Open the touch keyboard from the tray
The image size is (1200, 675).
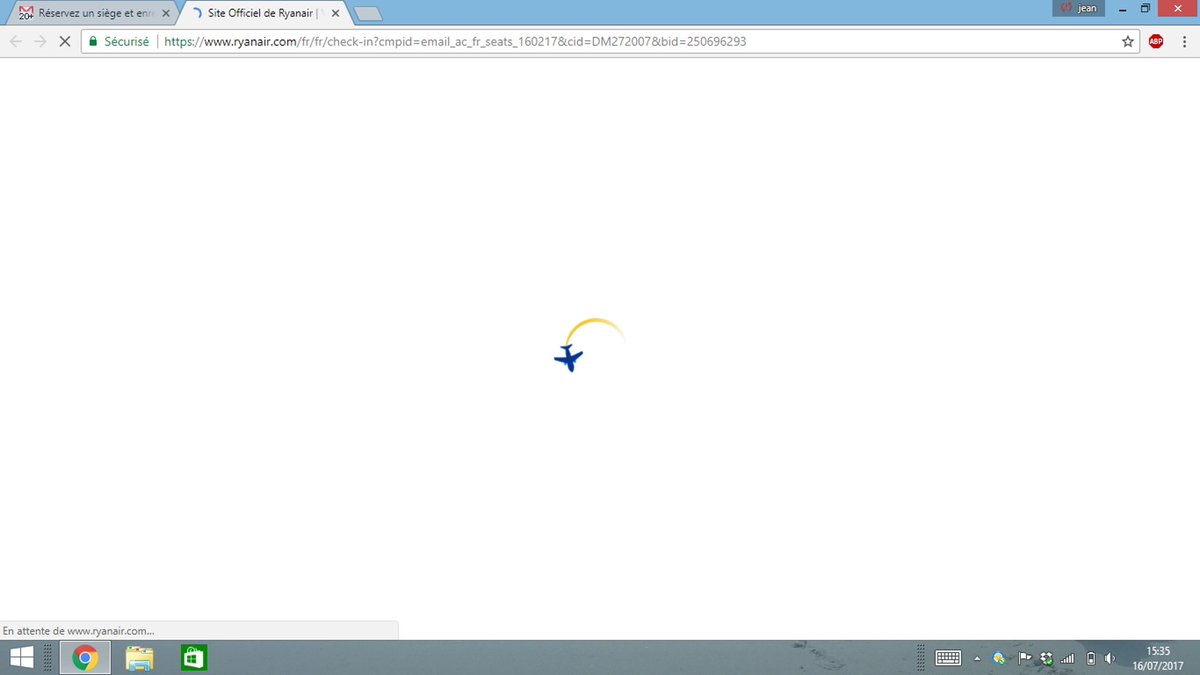click(948, 658)
